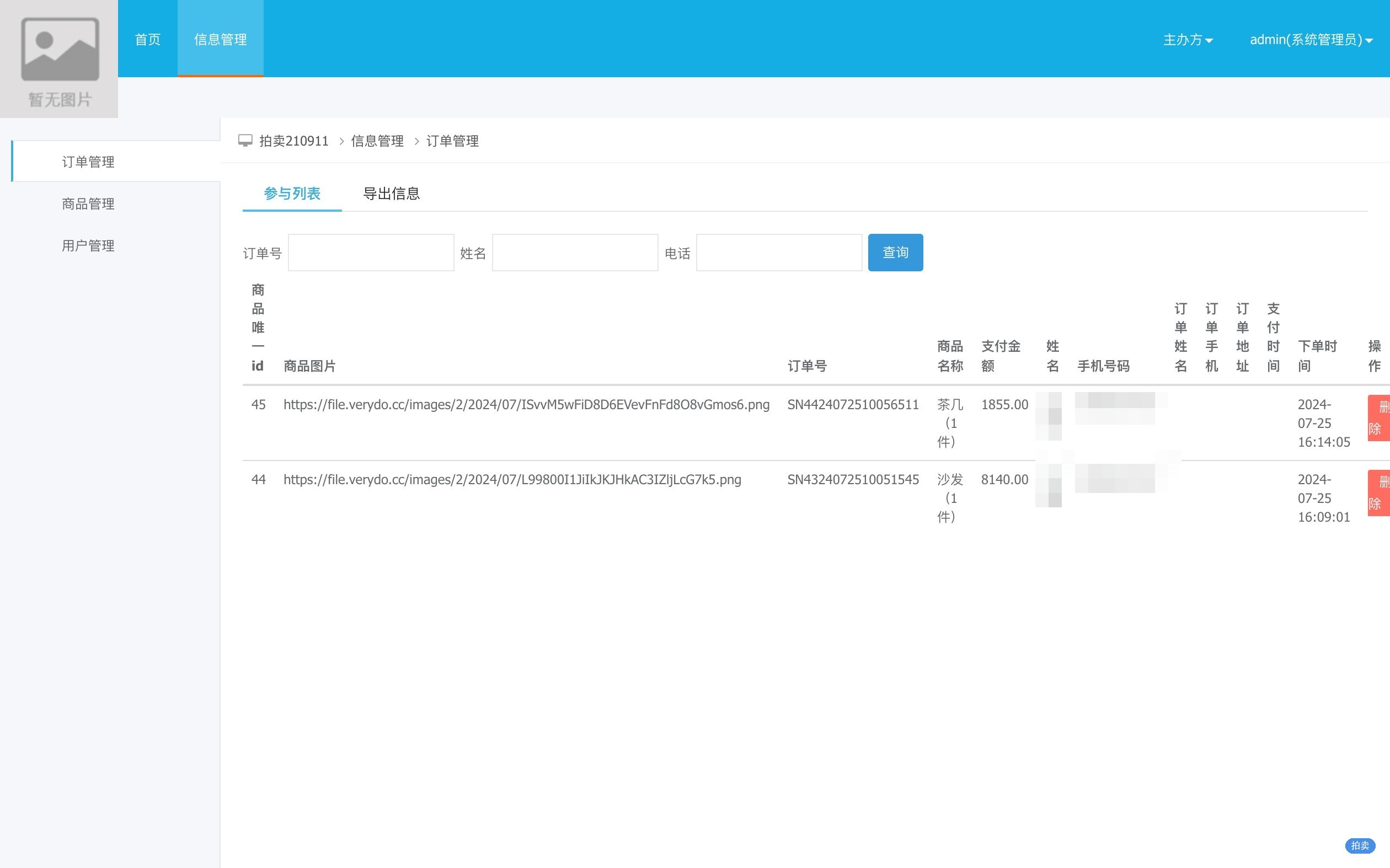Click the monitor icon in breadcrumb
The height and width of the screenshot is (868, 1390).
click(245, 141)
